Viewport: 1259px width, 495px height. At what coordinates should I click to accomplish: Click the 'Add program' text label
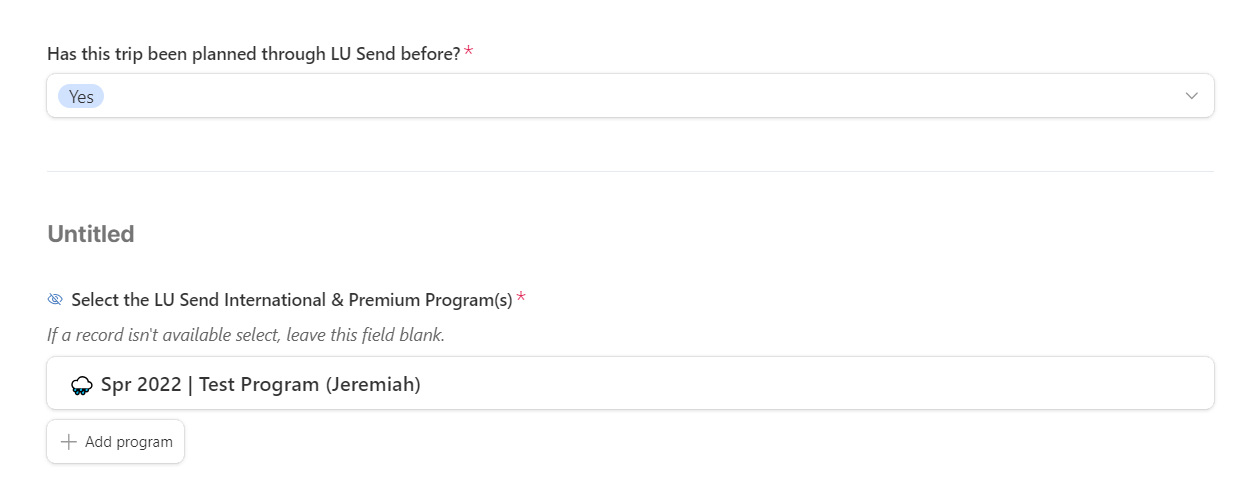(129, 442)
